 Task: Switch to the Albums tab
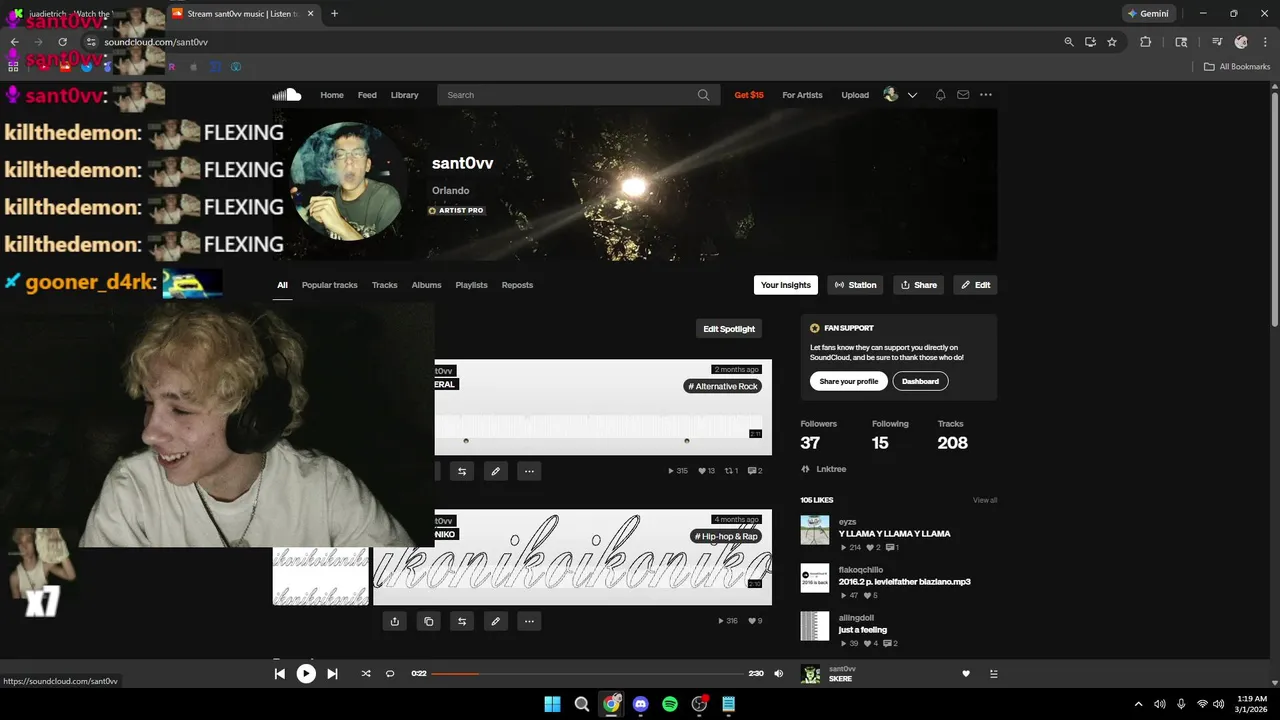click(x=427, y=285)
